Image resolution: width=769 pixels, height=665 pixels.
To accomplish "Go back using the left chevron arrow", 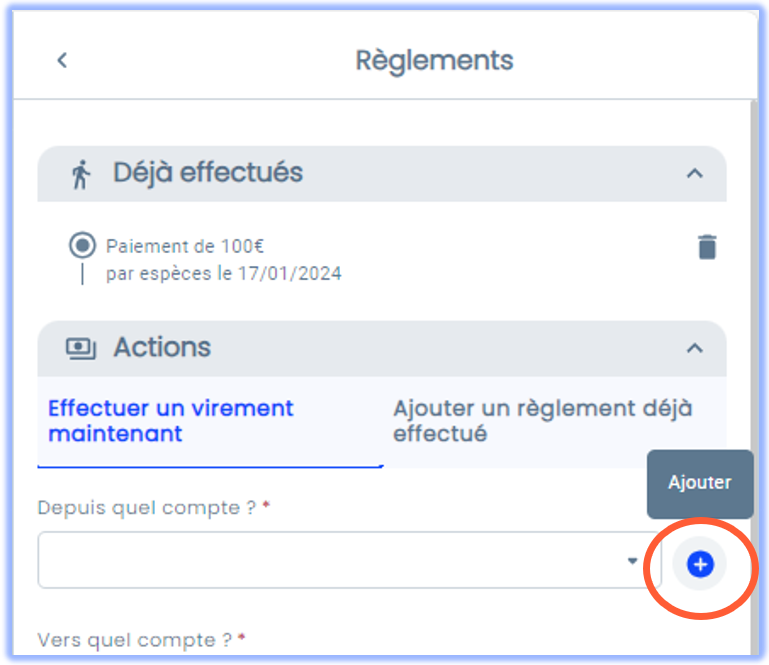I will [62, 60].
